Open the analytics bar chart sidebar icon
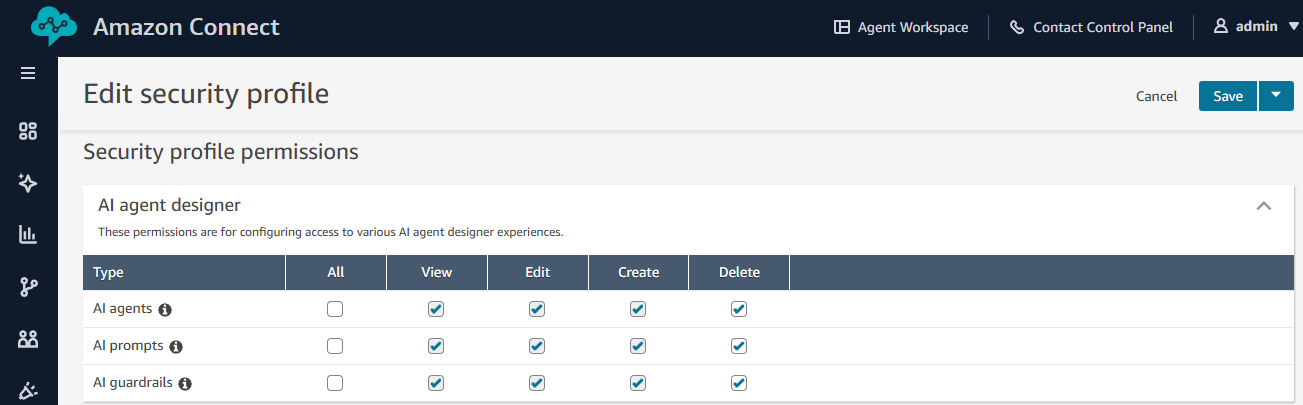The height and width of the screenshot is (405, 1303). [x=28, y=235]
